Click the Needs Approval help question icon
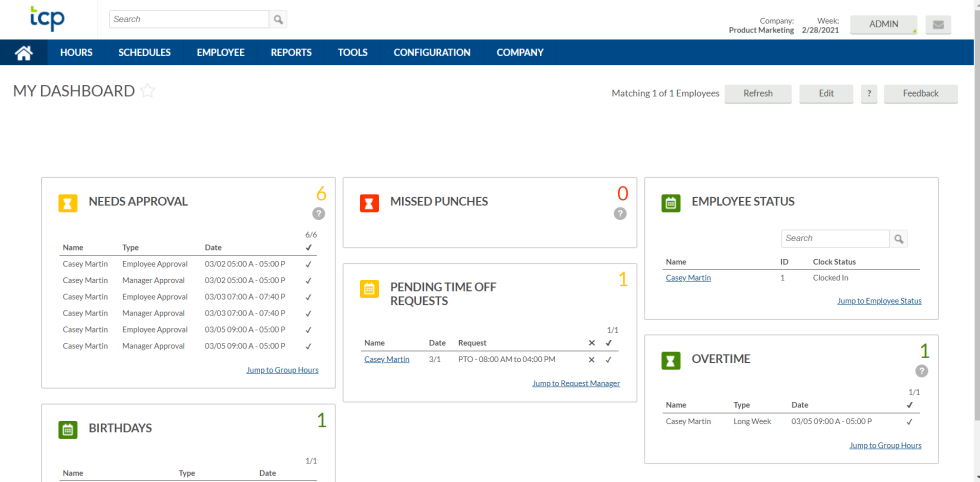 pyautogui.click(x=319, y=214)
